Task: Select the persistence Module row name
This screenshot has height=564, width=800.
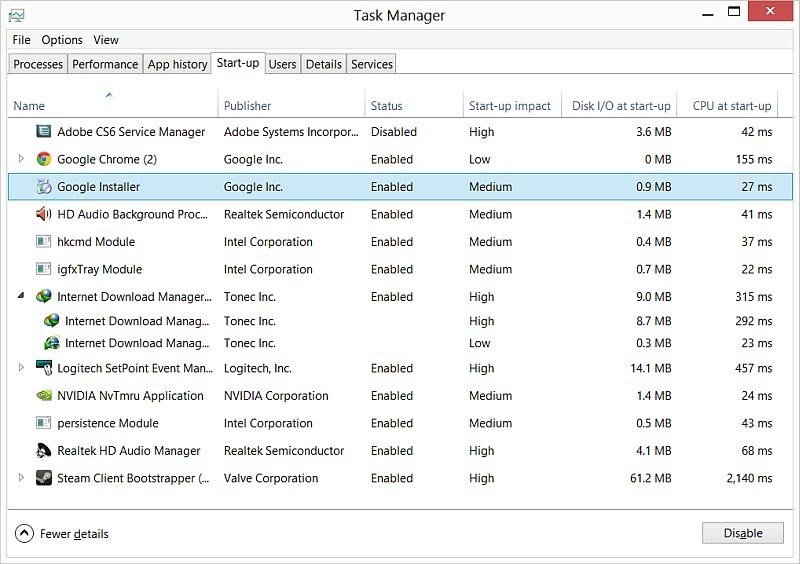Action: (x=108, y=423)
